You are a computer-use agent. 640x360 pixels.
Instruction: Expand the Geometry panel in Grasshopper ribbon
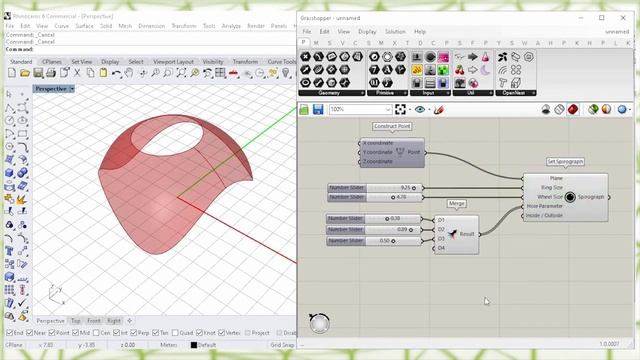pos(362,93)
